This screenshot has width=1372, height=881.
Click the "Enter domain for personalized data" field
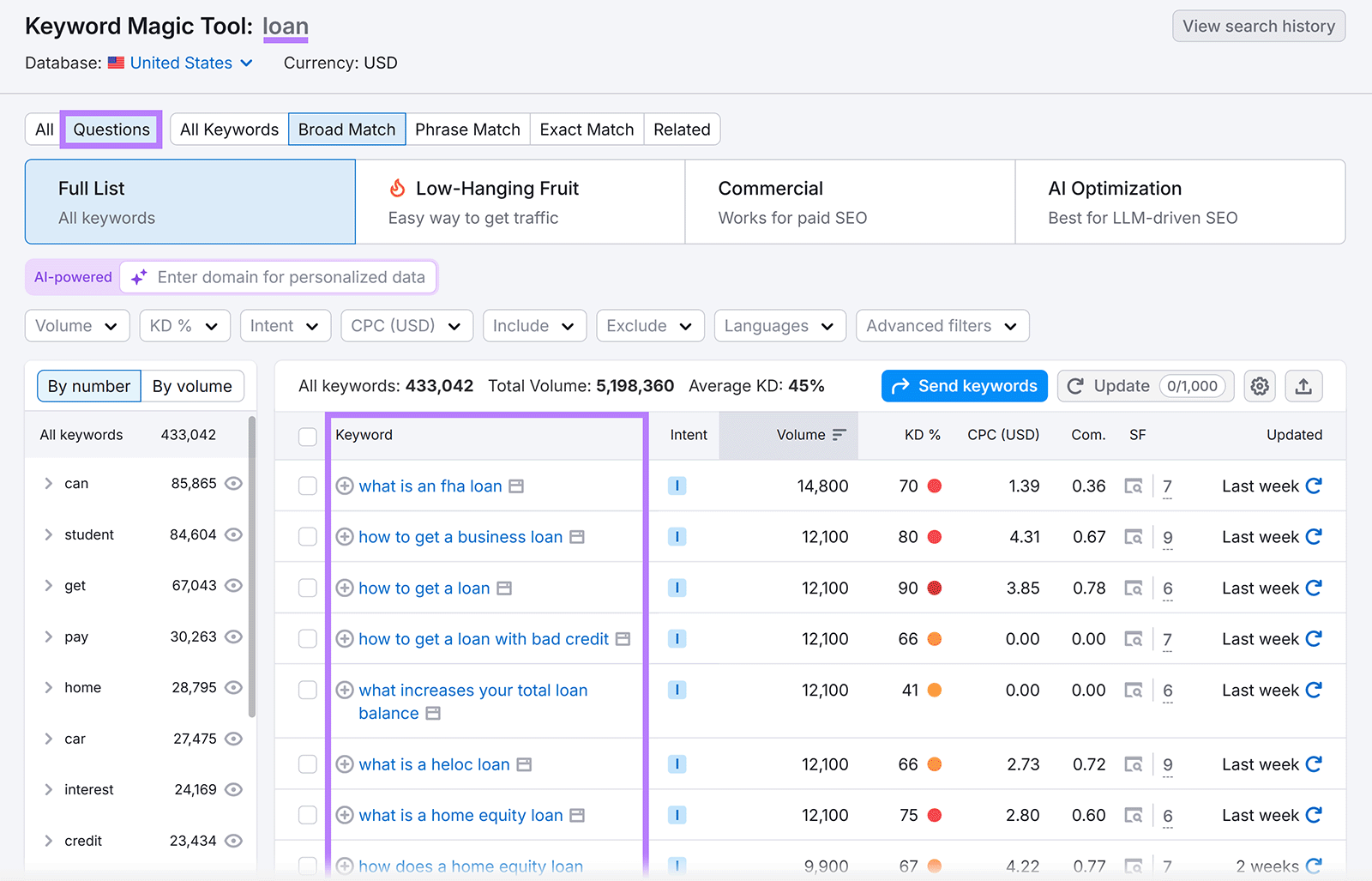[292, 276]
